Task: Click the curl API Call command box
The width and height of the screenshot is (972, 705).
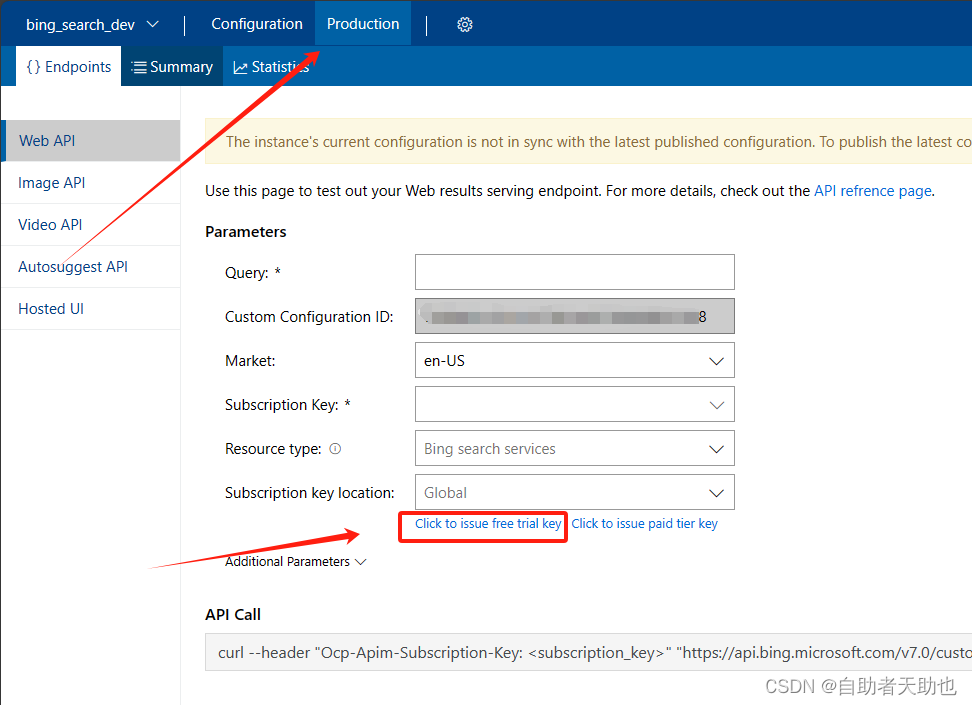Action: (588, 652)
